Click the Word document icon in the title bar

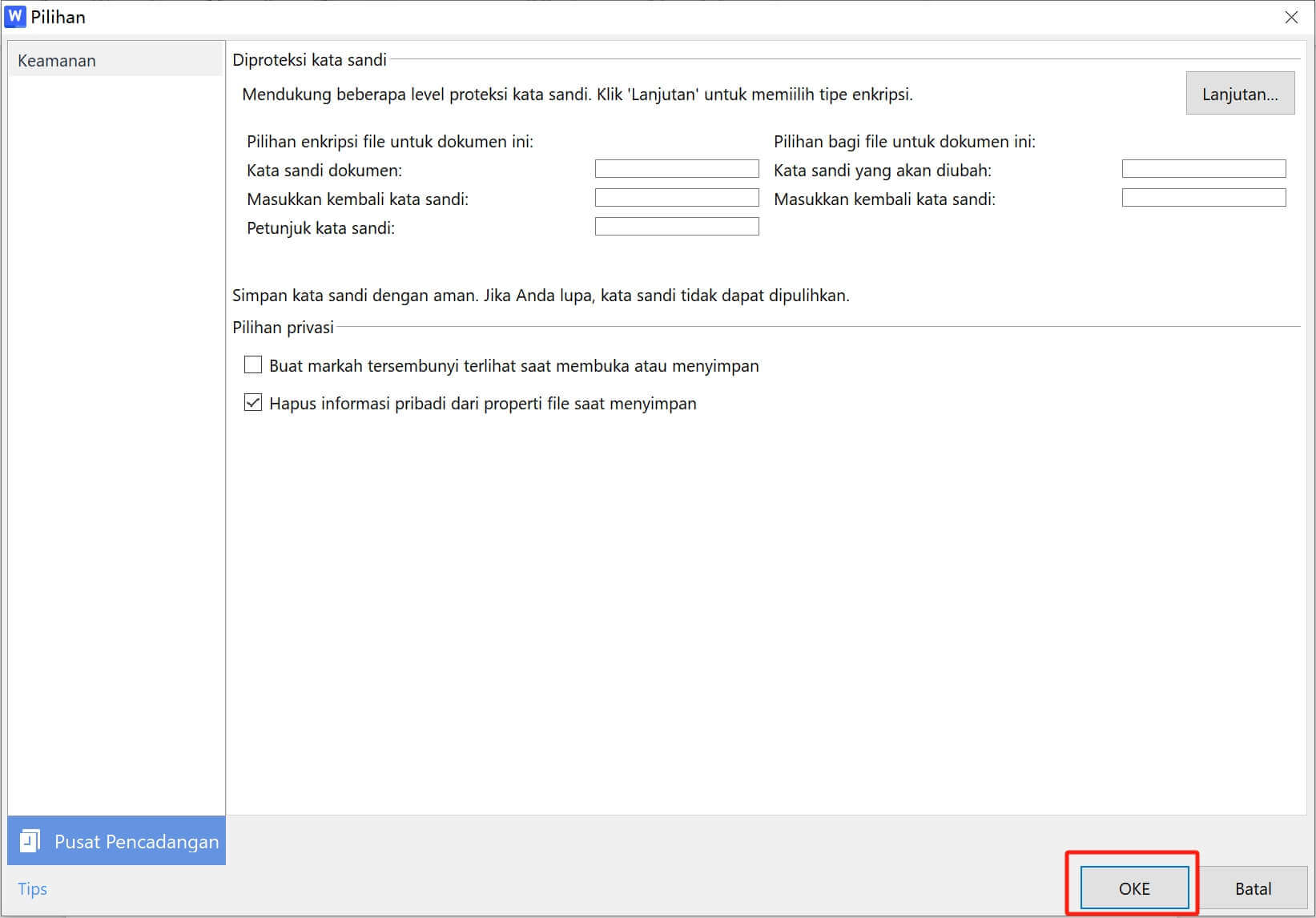point(14,16)
